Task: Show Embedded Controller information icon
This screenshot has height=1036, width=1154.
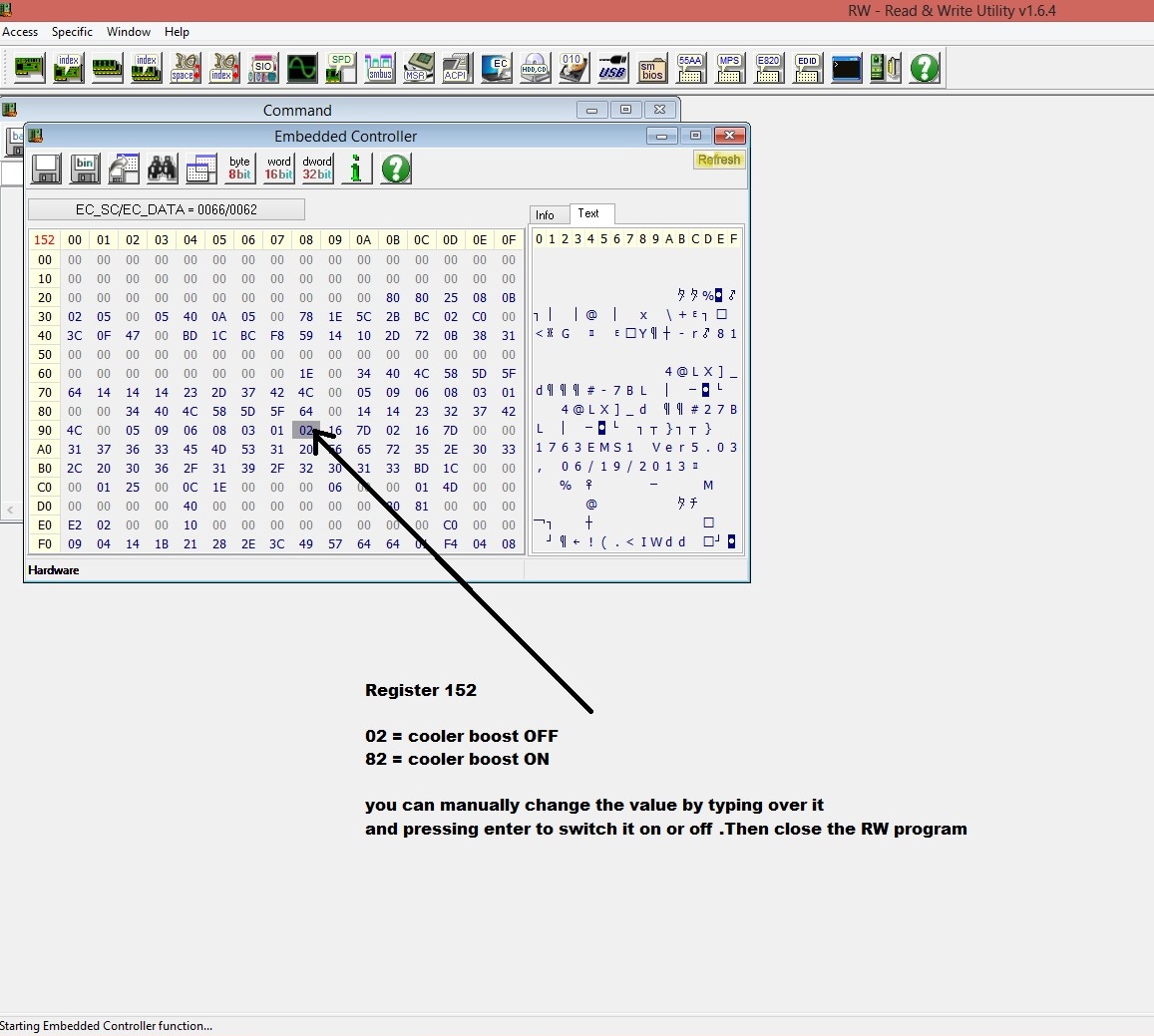Action: pos(356,169)
